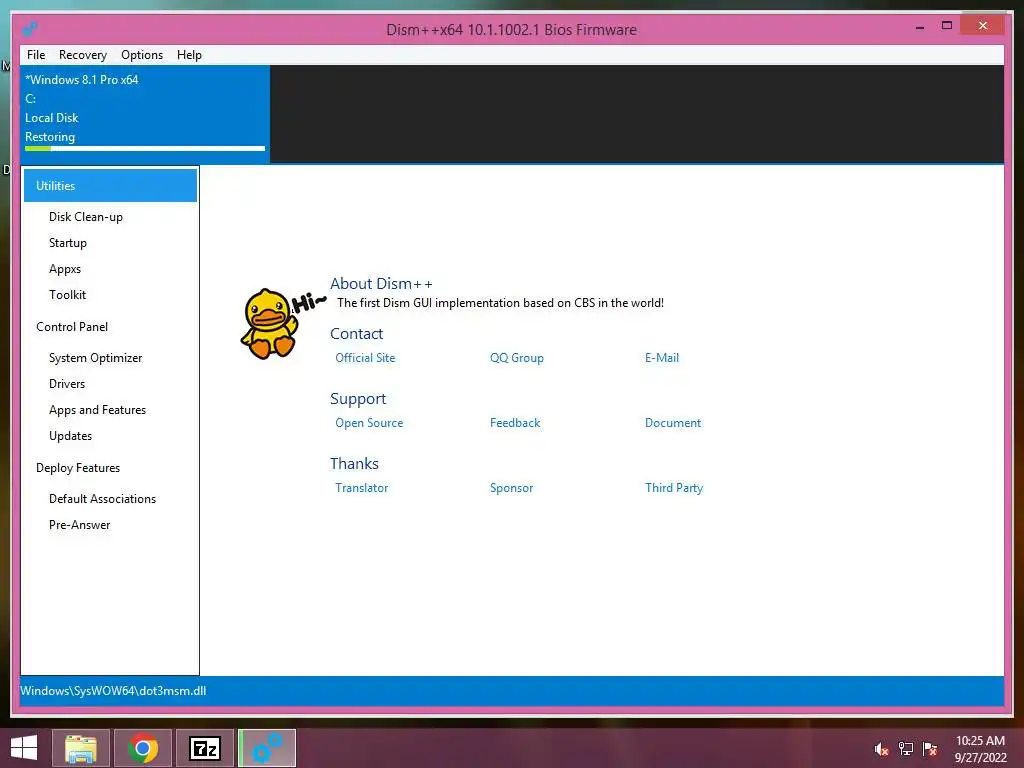This screenshot has height=768, width=1024.
Task: Close the Dism++ window
Action: pyautogui.click(x=983, y=26)
